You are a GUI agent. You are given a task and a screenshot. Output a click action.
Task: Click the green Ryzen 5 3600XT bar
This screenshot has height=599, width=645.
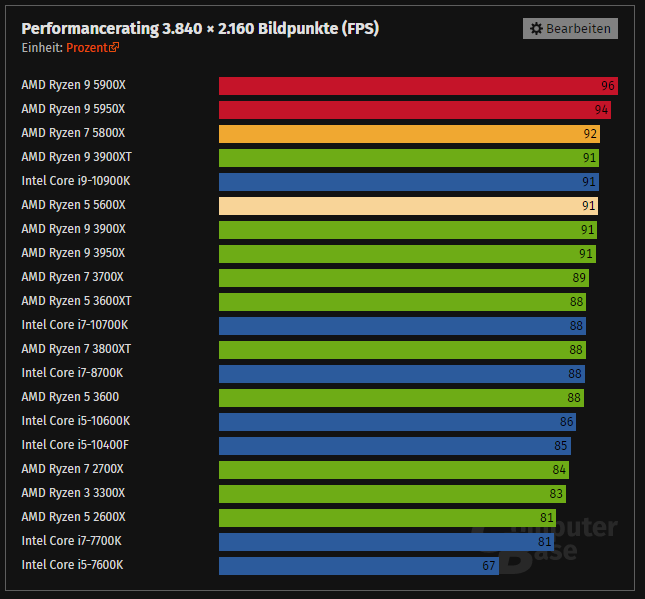(x=402, y=302)
